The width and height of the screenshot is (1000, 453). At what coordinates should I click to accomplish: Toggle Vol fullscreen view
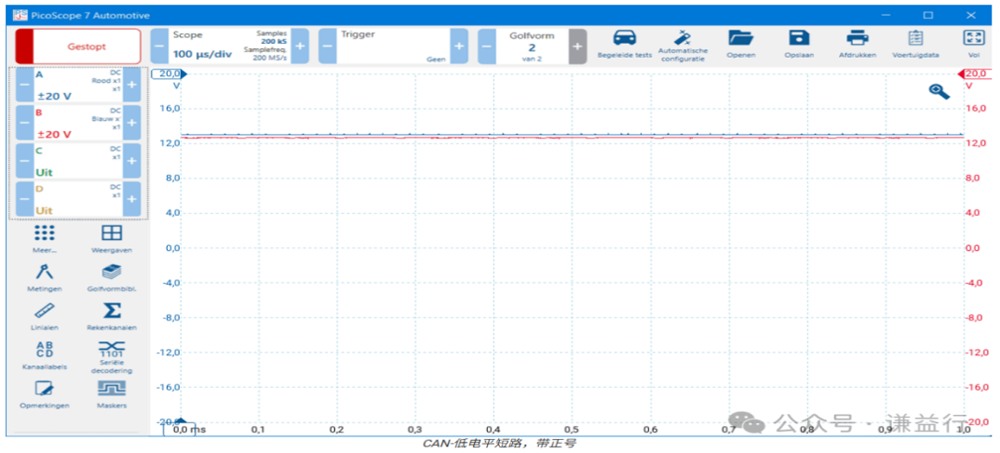[x=973, y=38]
